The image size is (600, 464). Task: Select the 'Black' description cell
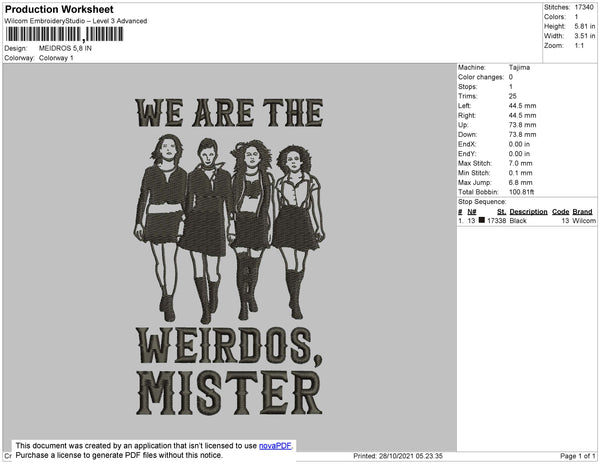click(x=518, y=221)
